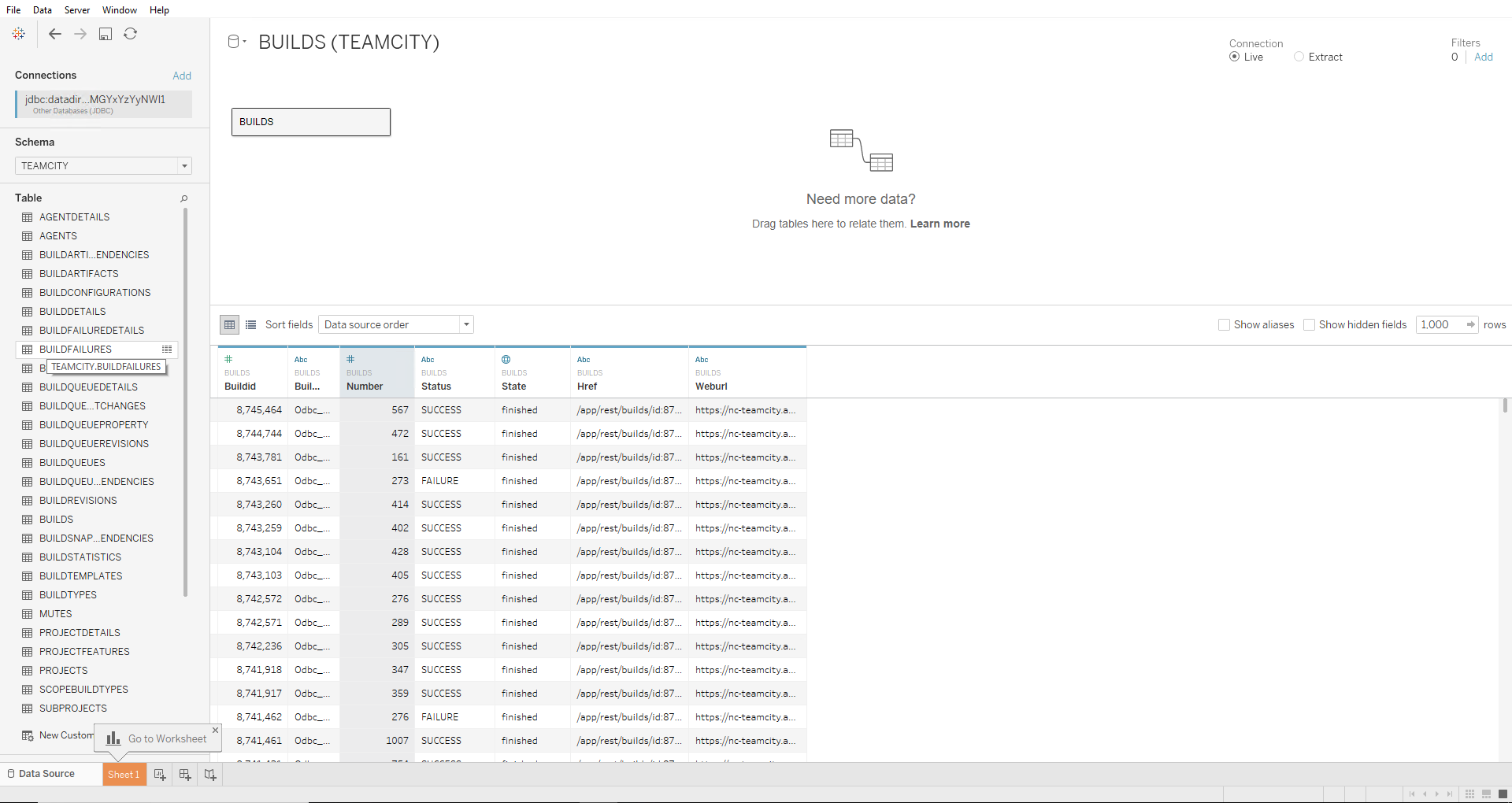Click the back arrow in toolbar
The width and height of the screenshot is (1512, 803).
click(54, 34)
